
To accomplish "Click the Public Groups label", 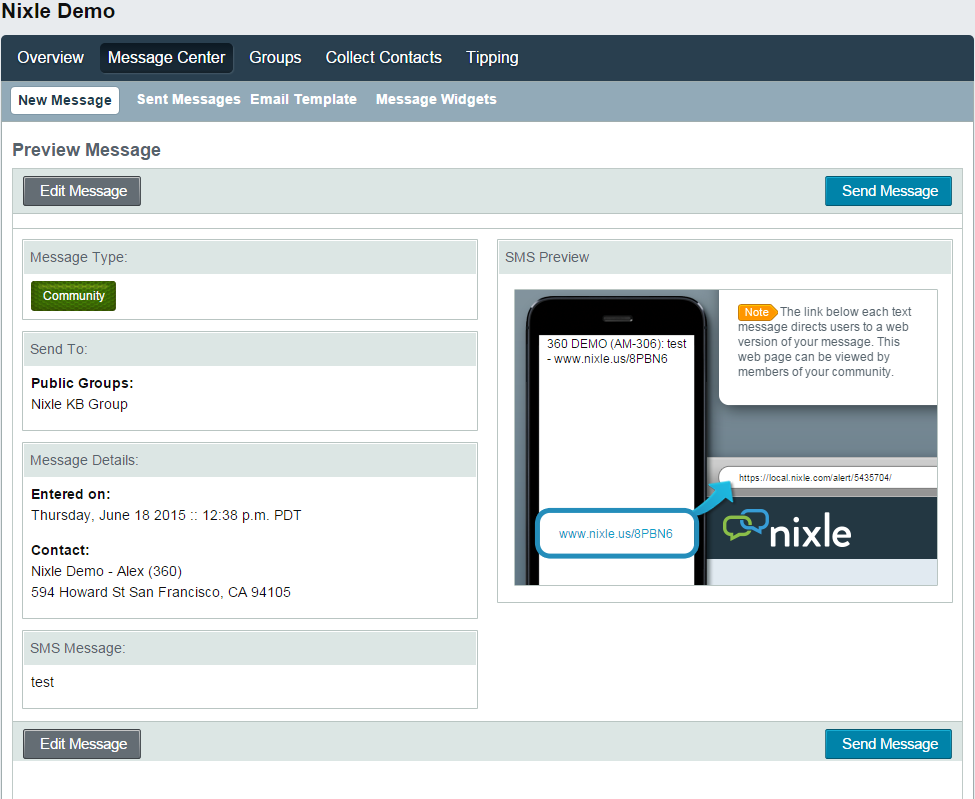I will pyautogui.click(x=82, y=383).
